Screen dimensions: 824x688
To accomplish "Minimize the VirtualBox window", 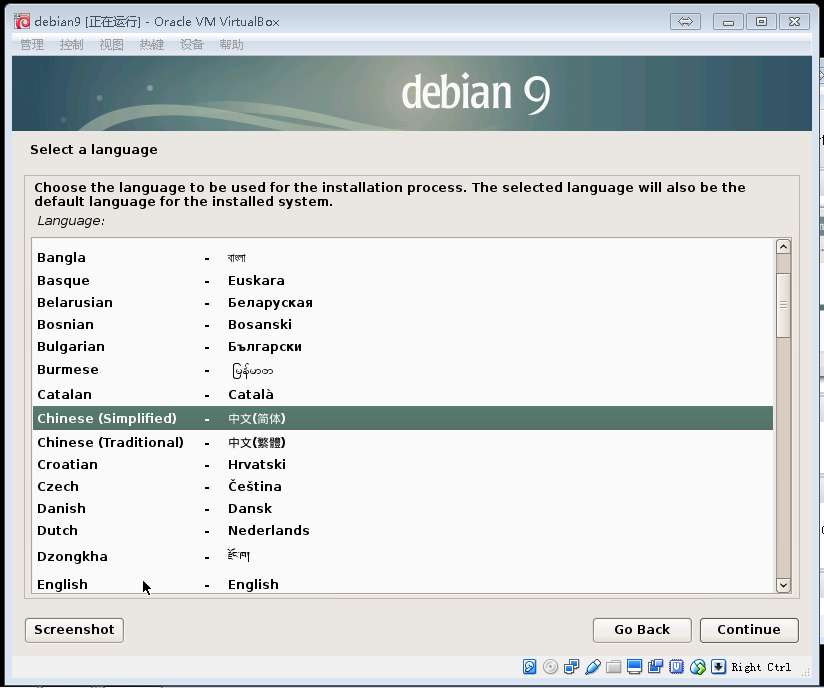I will tap(728, 22).
